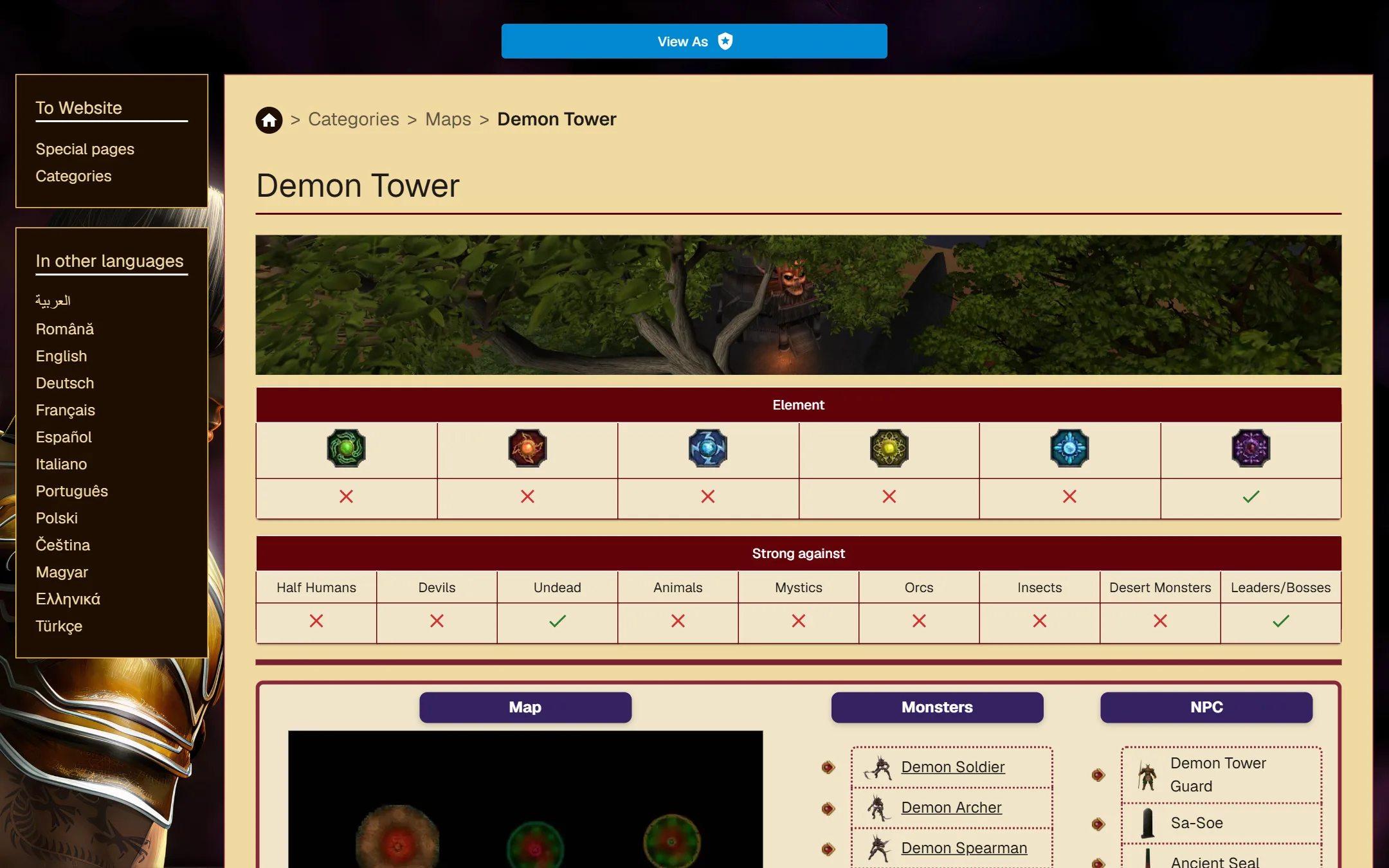Screen dimensions: 1389x868
Task: Click the Element table header
Action: (799, 405)
